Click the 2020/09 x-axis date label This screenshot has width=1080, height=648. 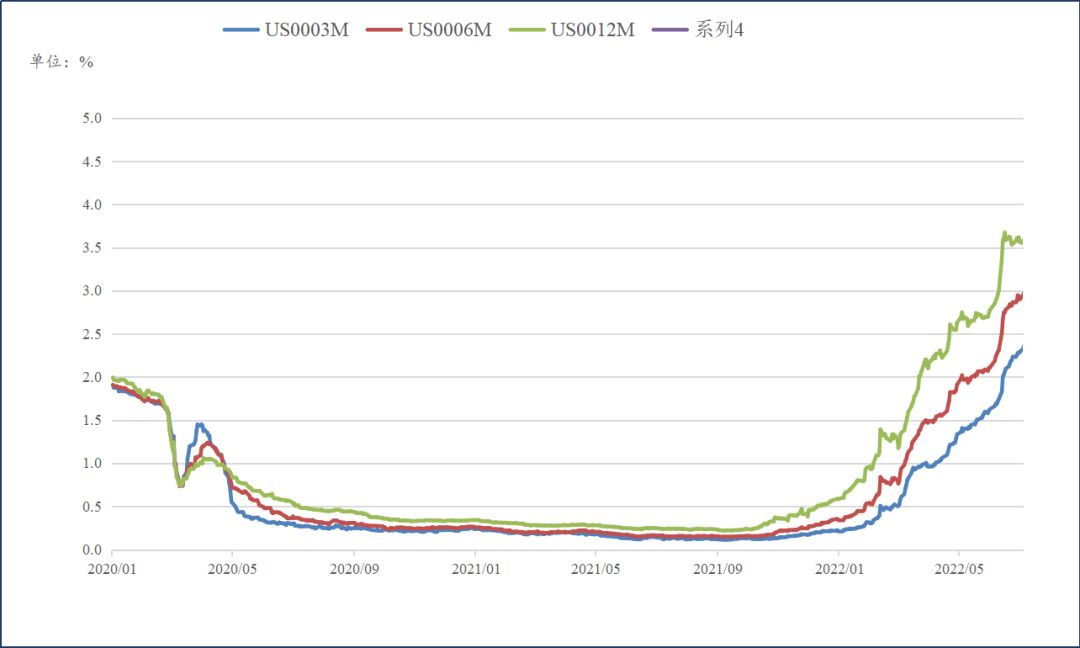click(x=354, y=568)
